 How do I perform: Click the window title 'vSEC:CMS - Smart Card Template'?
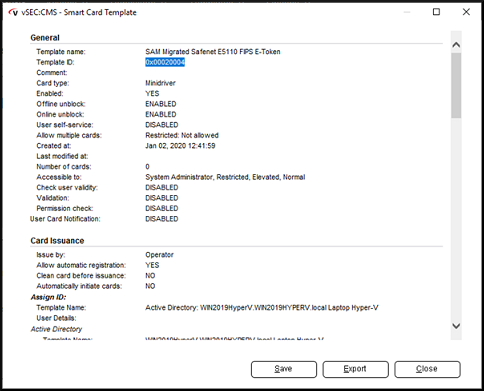[x=79, y=13]
